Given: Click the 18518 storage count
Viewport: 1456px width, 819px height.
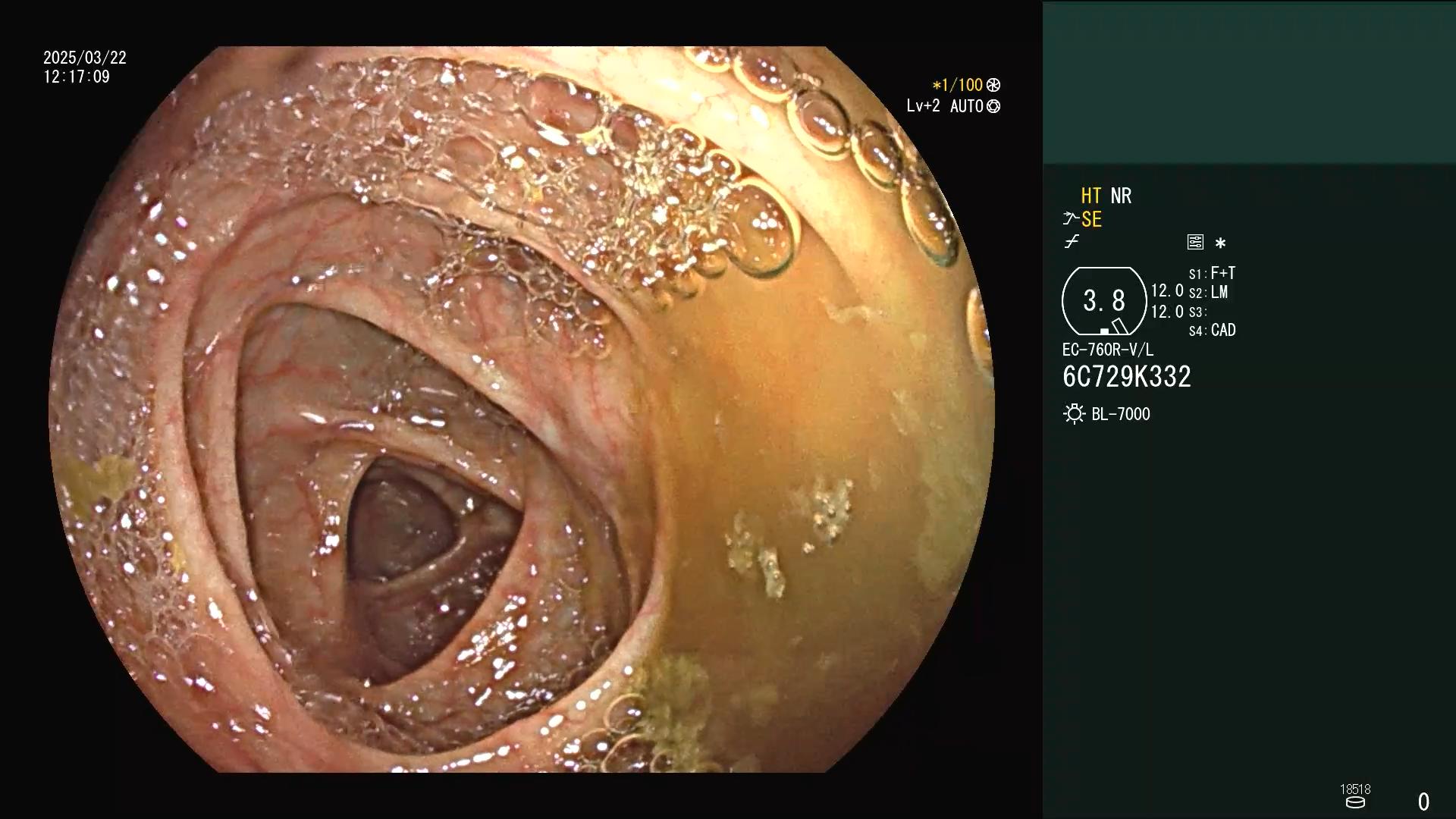Looking at the screenshot, I should [x=1355, y=789].
